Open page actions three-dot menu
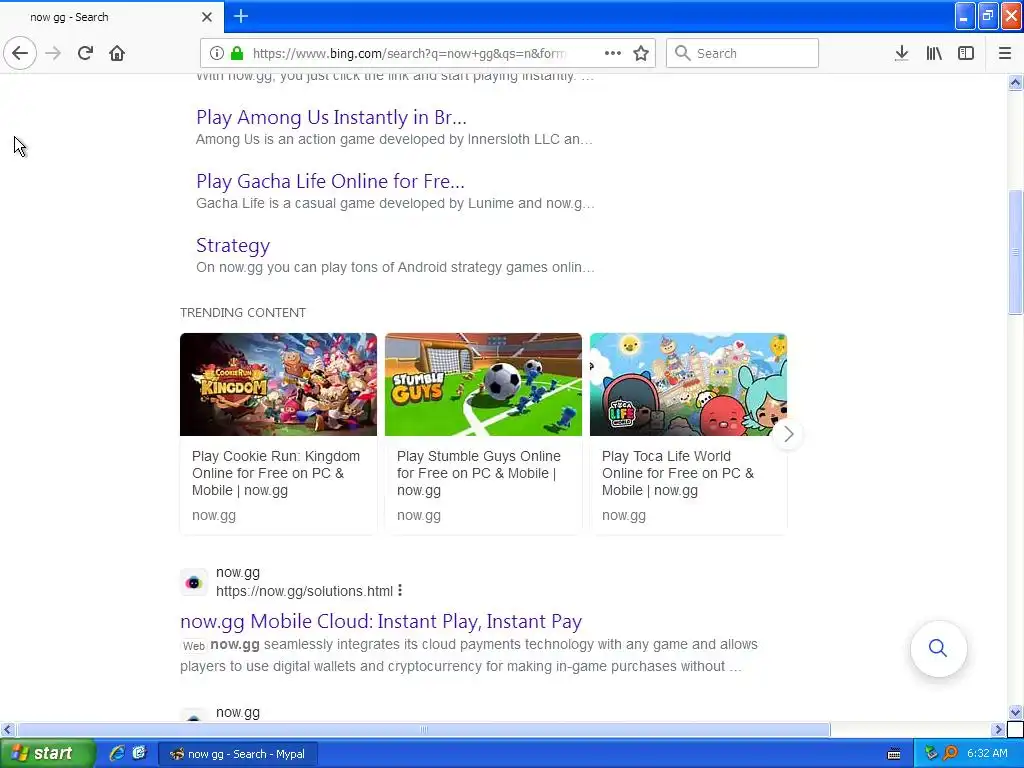The width and height of the screenshot is (1024, 768). click(x=613, y=53)
